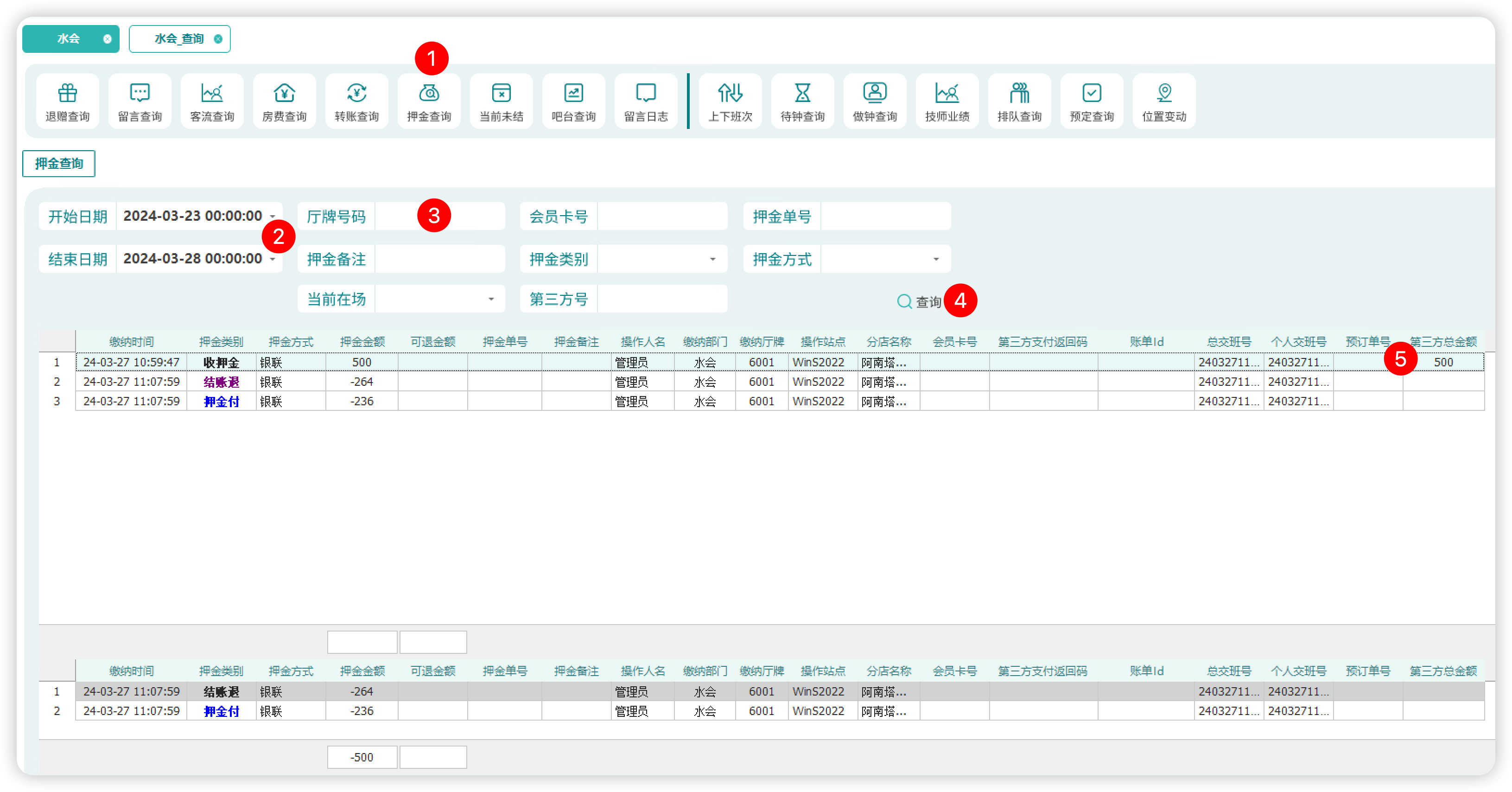The image size is (1512, 792).
Task: Open 上下班次 arrows icon
Action: tap(730, 93)
